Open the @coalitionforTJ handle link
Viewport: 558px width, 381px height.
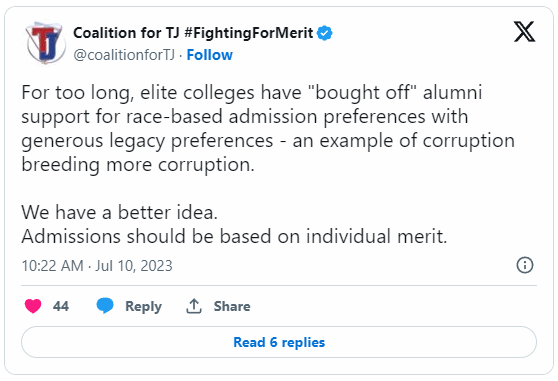[x=124, y=55]
